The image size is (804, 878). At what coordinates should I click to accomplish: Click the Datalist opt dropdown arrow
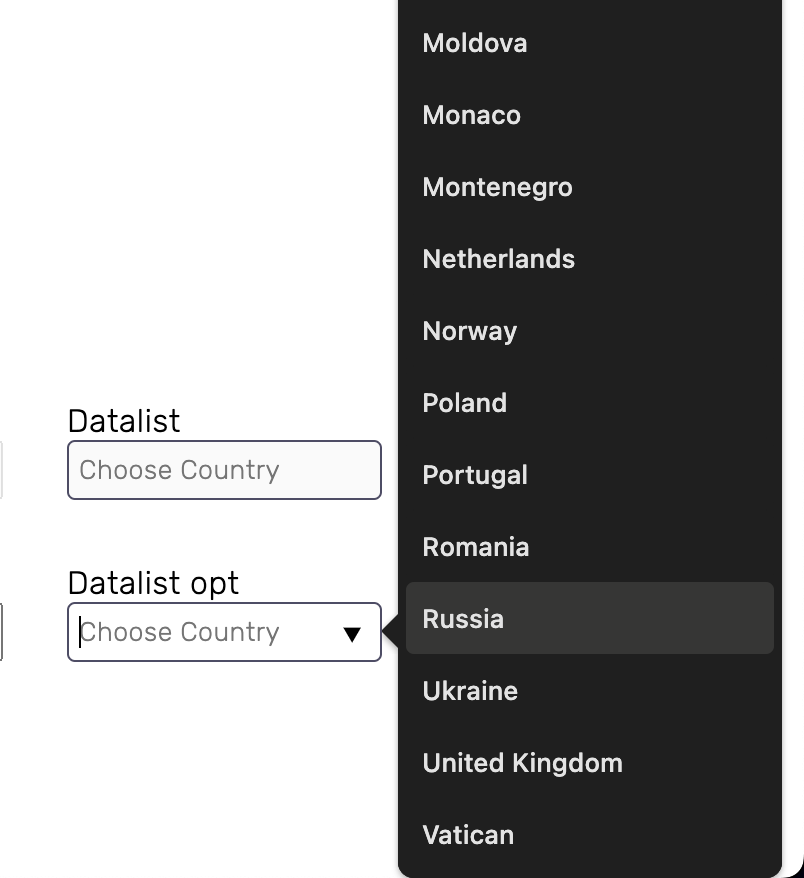tap(352, 634)
